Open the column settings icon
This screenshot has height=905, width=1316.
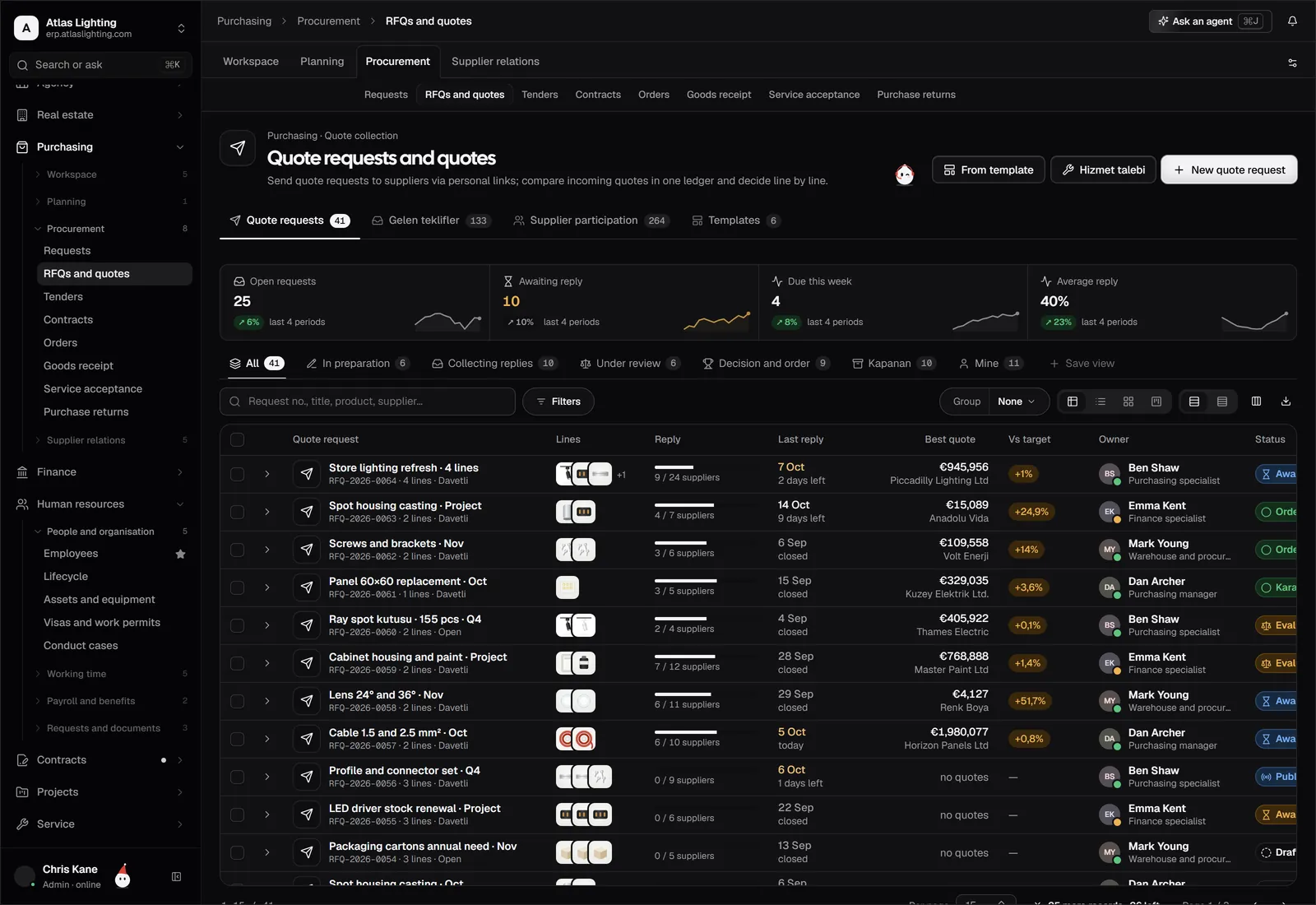(1256, 401)
